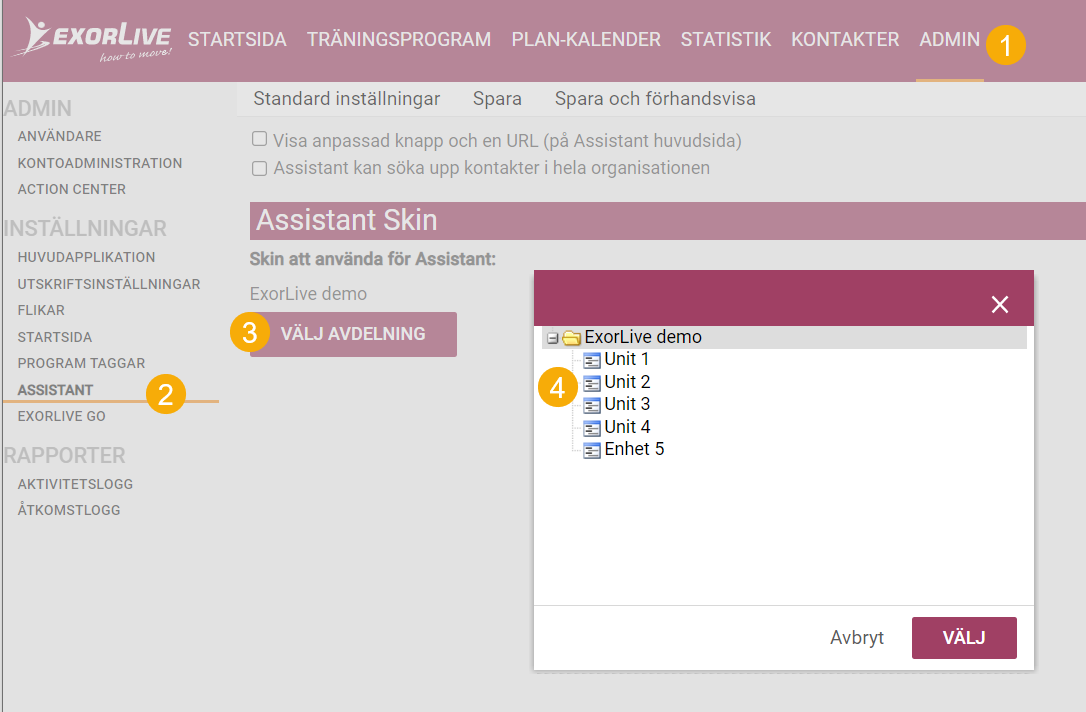
Task: Go to the Statistik tab
Action: click(x=725, y=40)
